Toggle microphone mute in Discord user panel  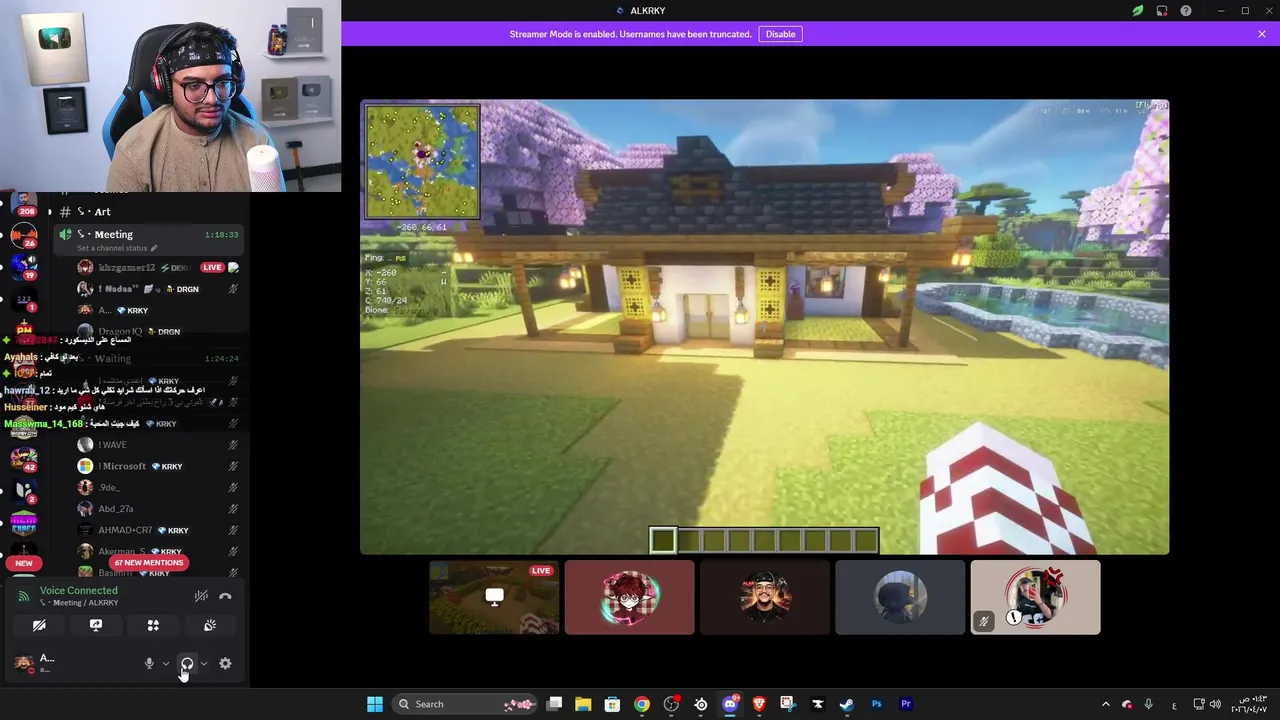pos(149,663)
